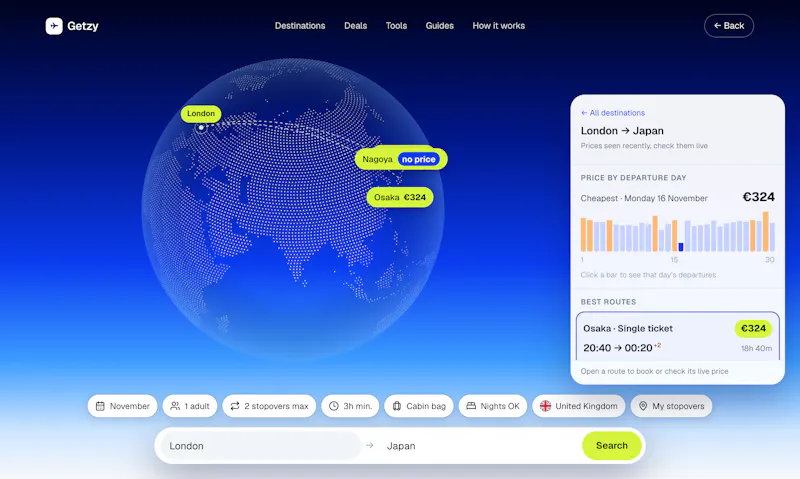Open the Guides menu item
This screenshot has width=800, height=479.
tap(440, 26)
